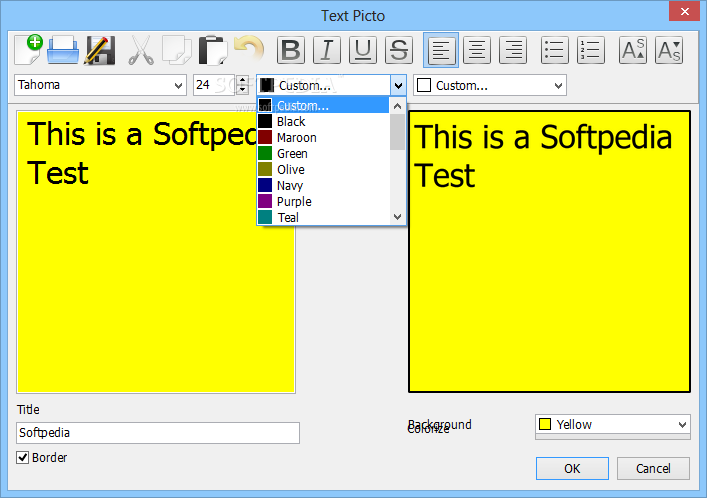Click the Cancel button
707x498 pixels.
[653, 468]
